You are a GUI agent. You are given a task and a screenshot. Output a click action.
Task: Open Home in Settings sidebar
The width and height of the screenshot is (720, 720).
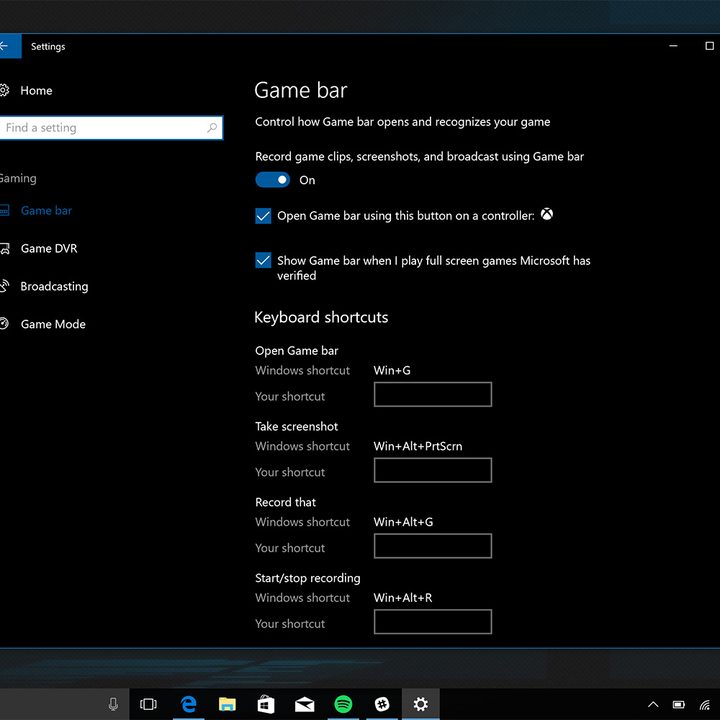(36, 90)
